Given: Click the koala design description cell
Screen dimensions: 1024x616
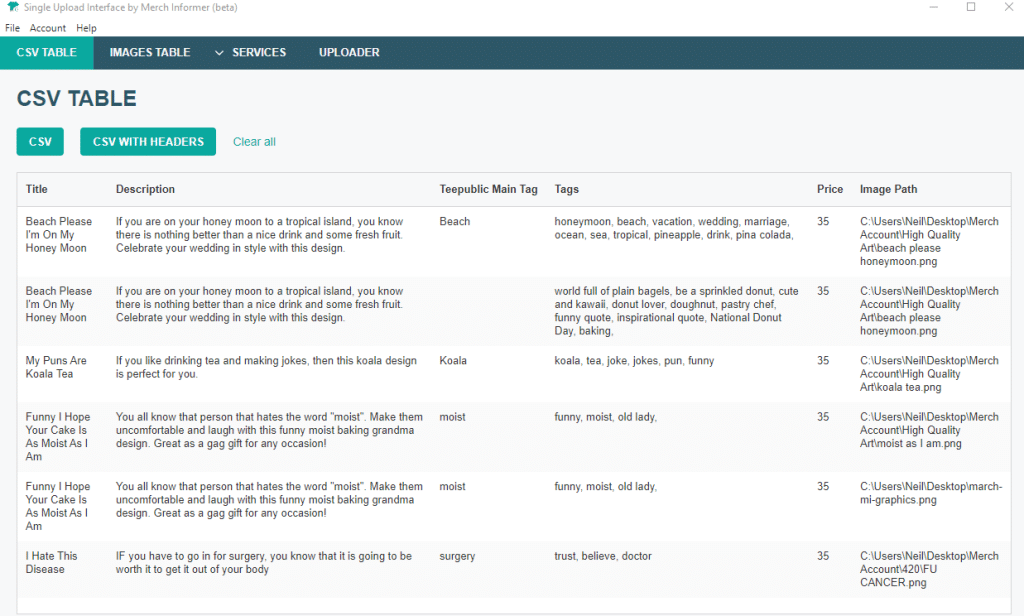Looking at the screenshot, I should [266, 367].
